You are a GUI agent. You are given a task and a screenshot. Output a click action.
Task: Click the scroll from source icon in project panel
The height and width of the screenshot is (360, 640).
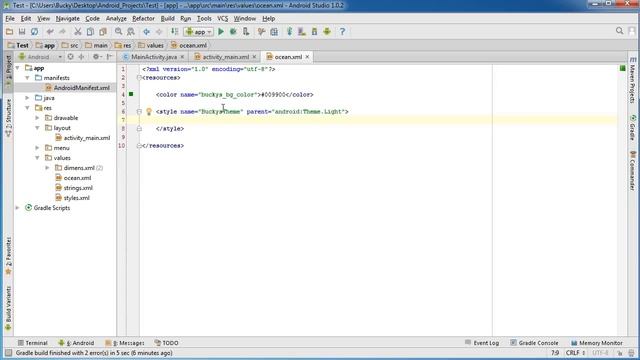tap(71, 57)
